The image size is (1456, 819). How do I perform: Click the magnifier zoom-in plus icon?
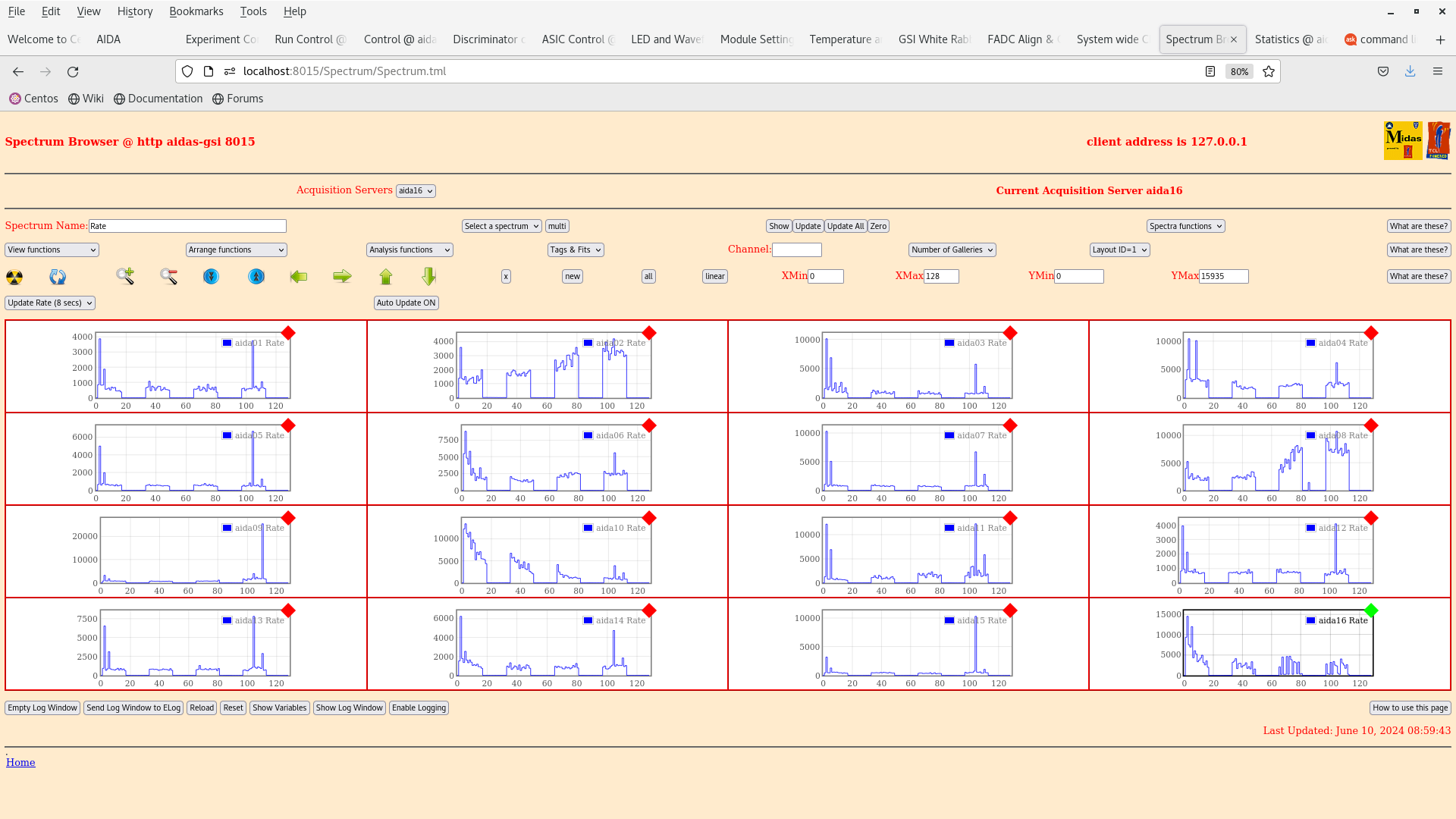[125, 276]
